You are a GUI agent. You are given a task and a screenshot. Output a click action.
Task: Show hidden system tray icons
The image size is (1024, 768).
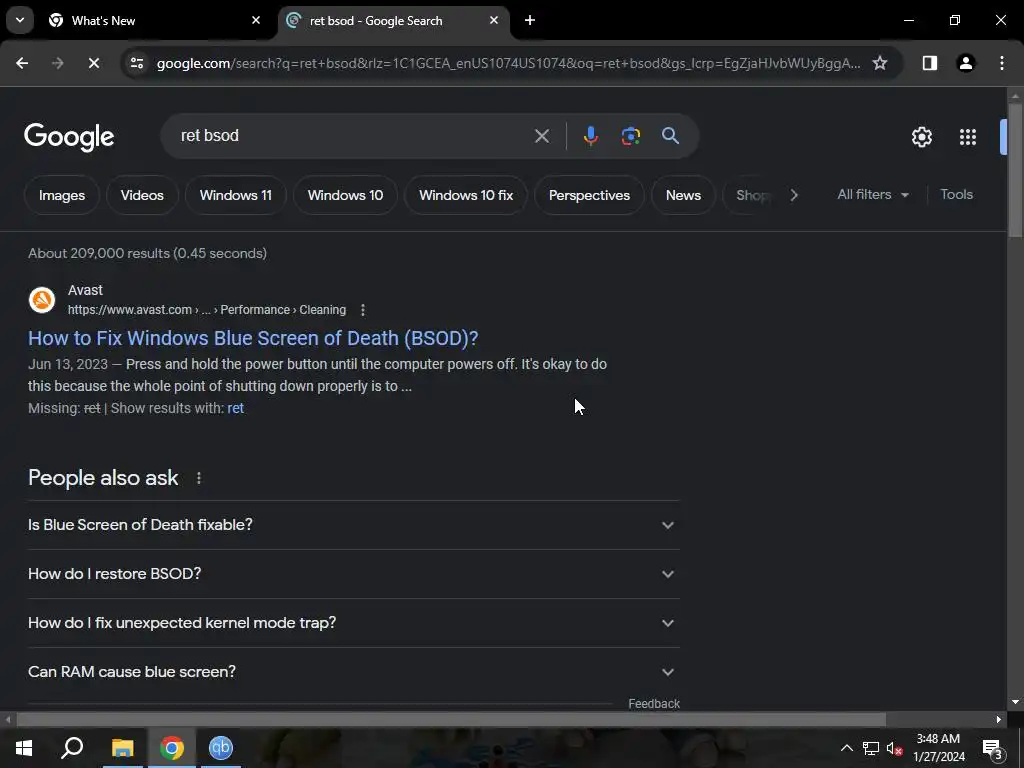[x=846, y=748]
